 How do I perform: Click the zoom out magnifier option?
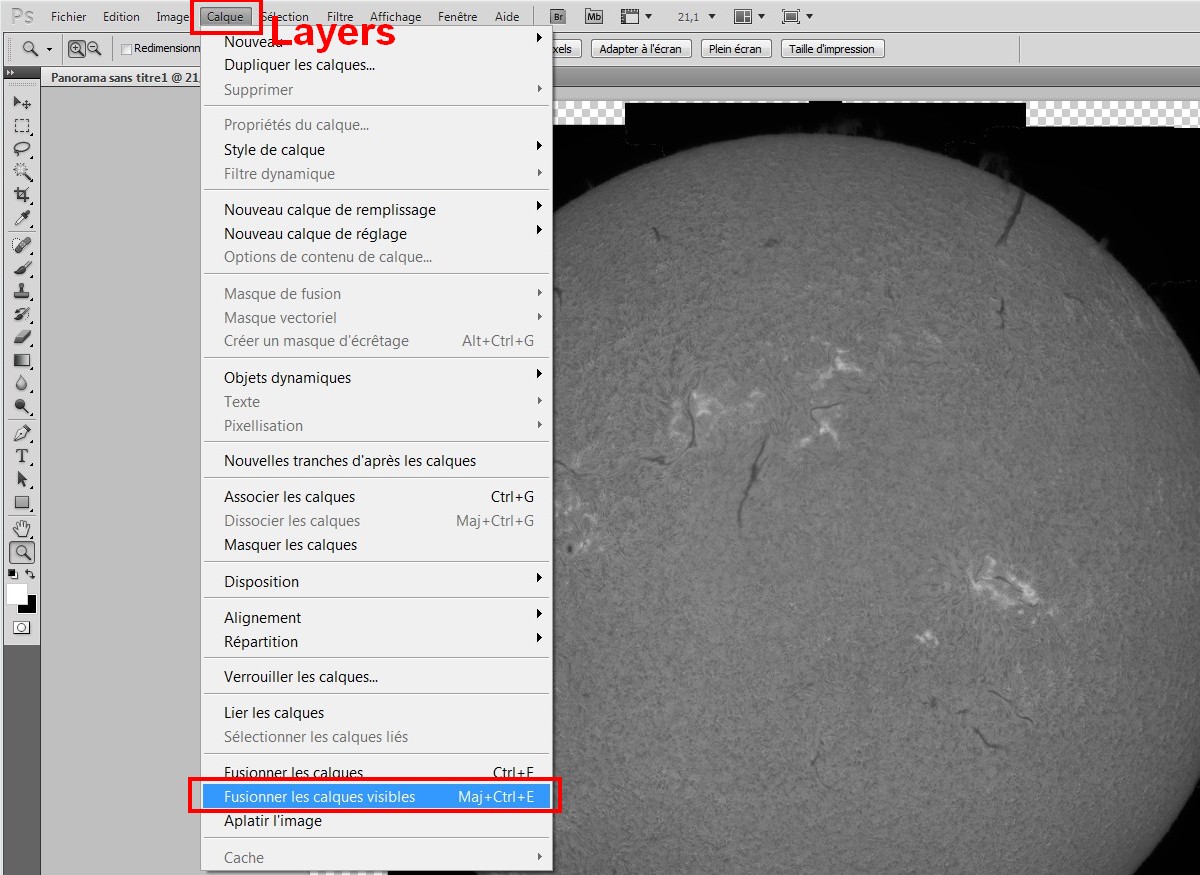coord(94,48)
